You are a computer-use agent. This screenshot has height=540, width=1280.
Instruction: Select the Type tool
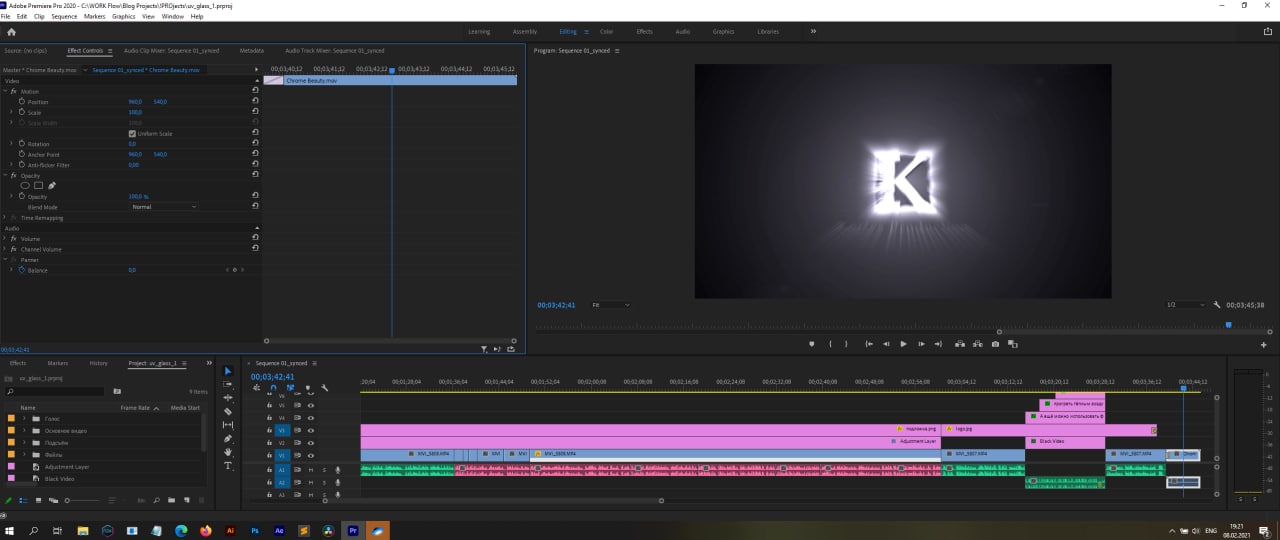(227, 466)
